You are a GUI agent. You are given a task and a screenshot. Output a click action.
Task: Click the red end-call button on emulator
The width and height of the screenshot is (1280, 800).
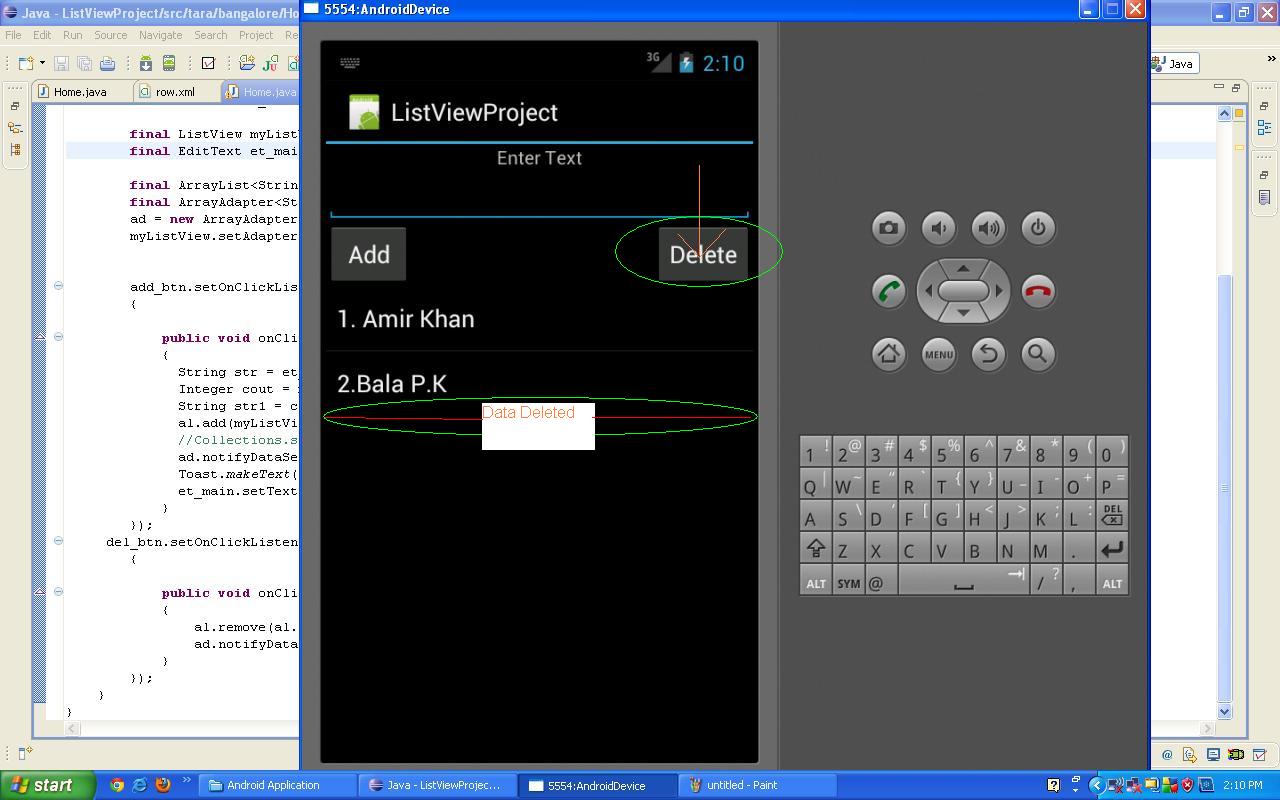1038,291
